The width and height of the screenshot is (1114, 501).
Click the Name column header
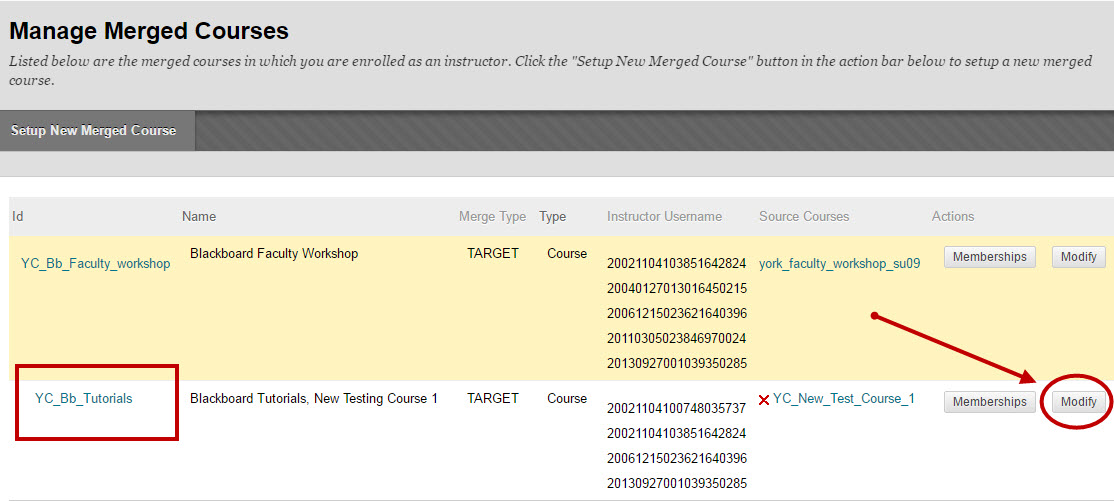coord(198,216)
